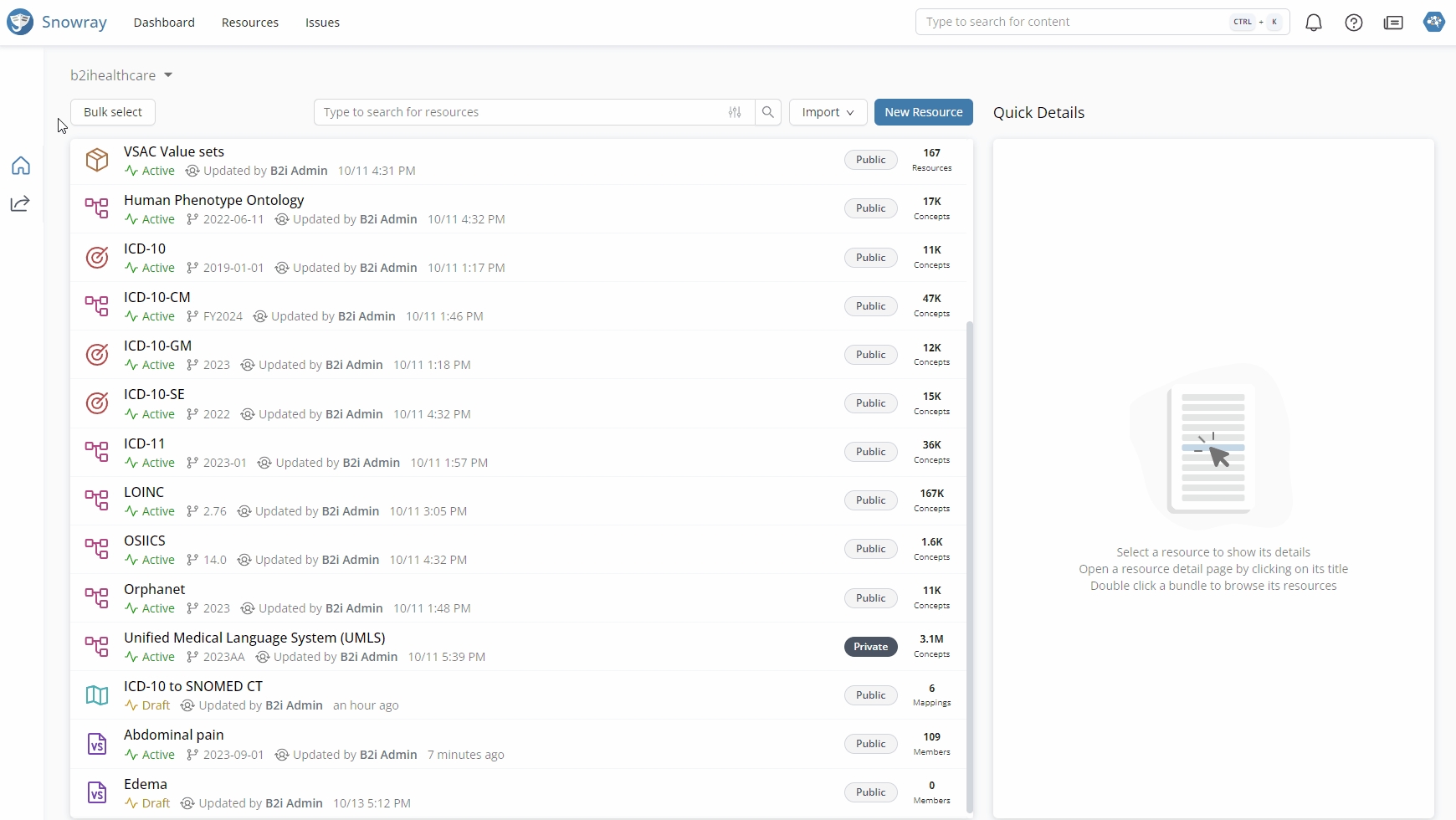Viewport: 1456px width, 820px height.
Task: Toggle Bulk select mode
Action: click(x=113, y=112)
